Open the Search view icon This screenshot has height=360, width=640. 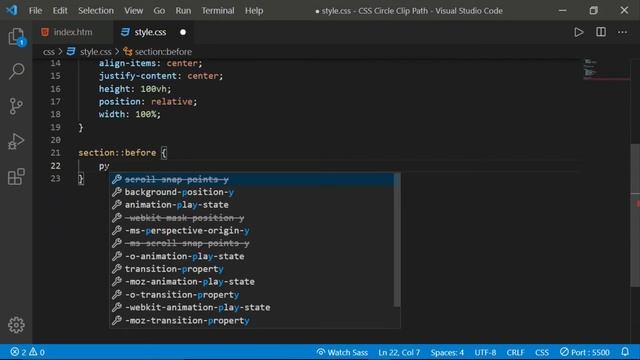coord(16,71)
